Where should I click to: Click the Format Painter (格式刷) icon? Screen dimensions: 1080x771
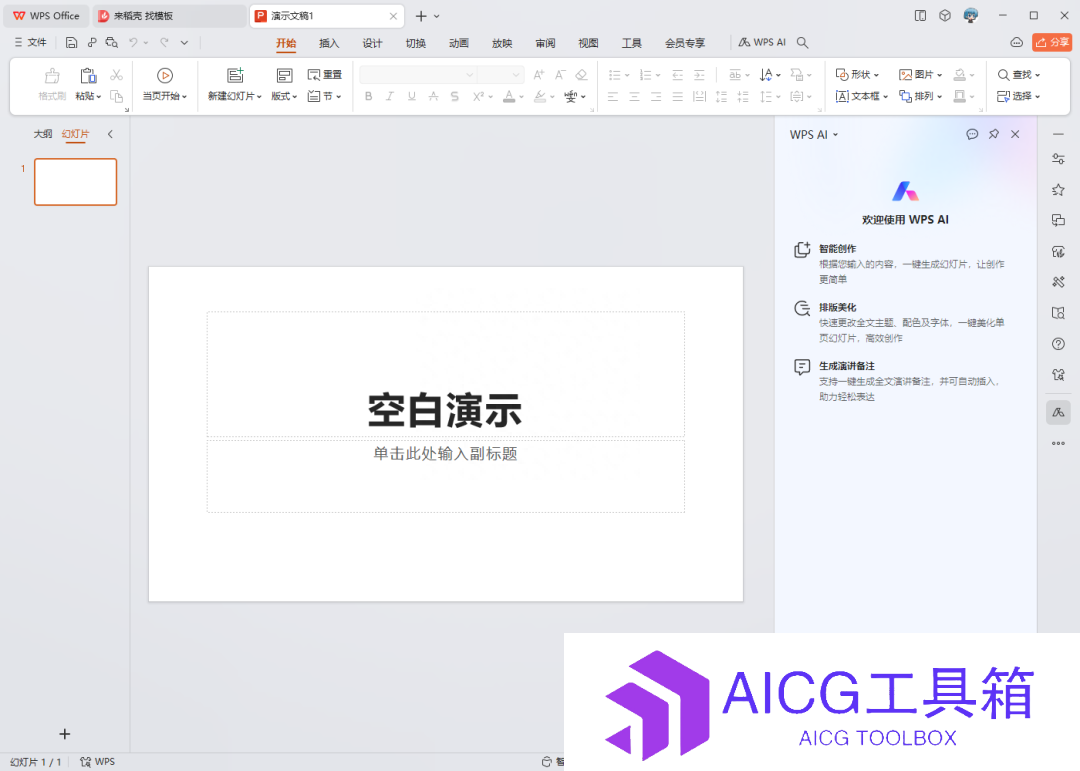52,75
